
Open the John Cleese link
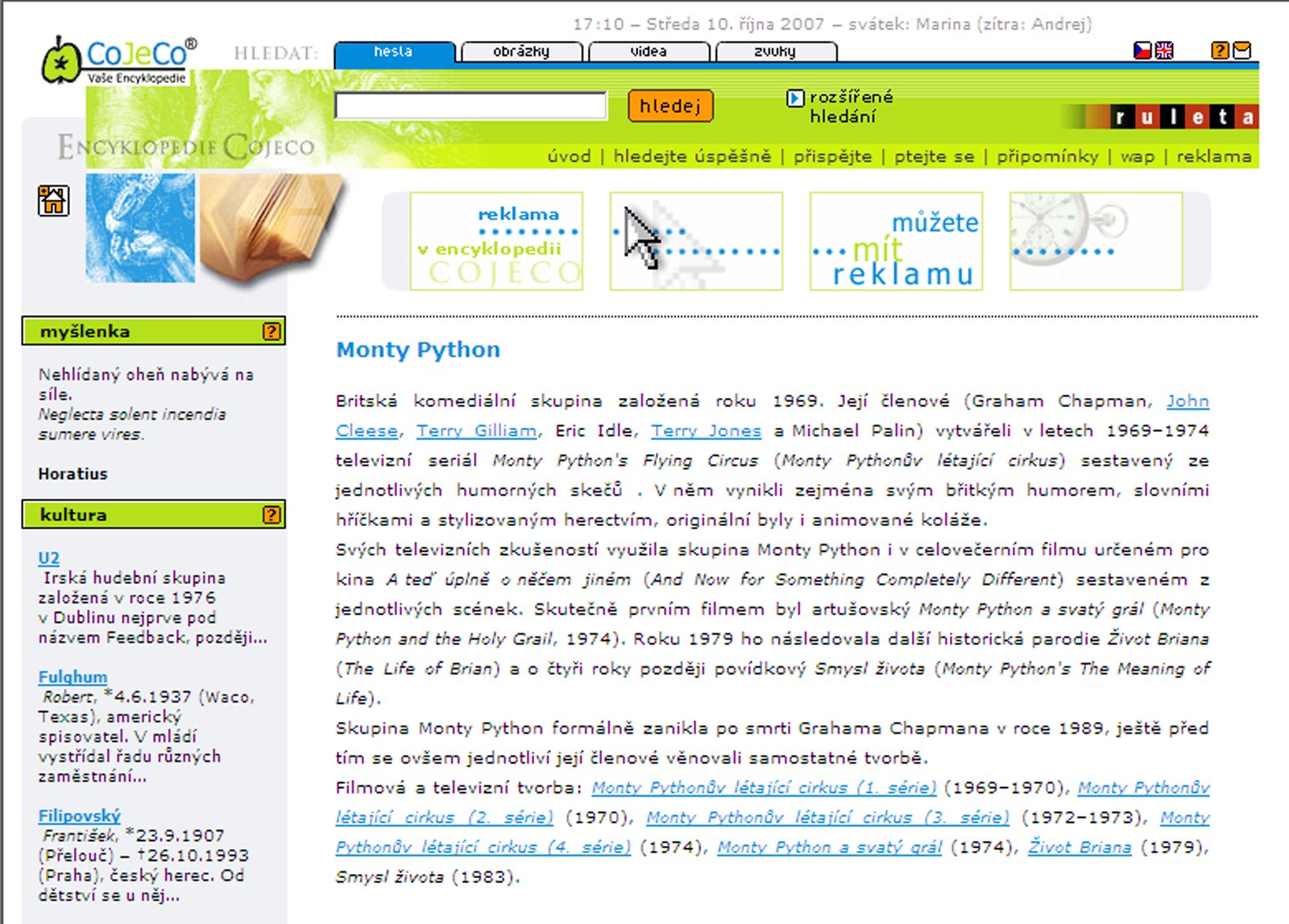1187,401
